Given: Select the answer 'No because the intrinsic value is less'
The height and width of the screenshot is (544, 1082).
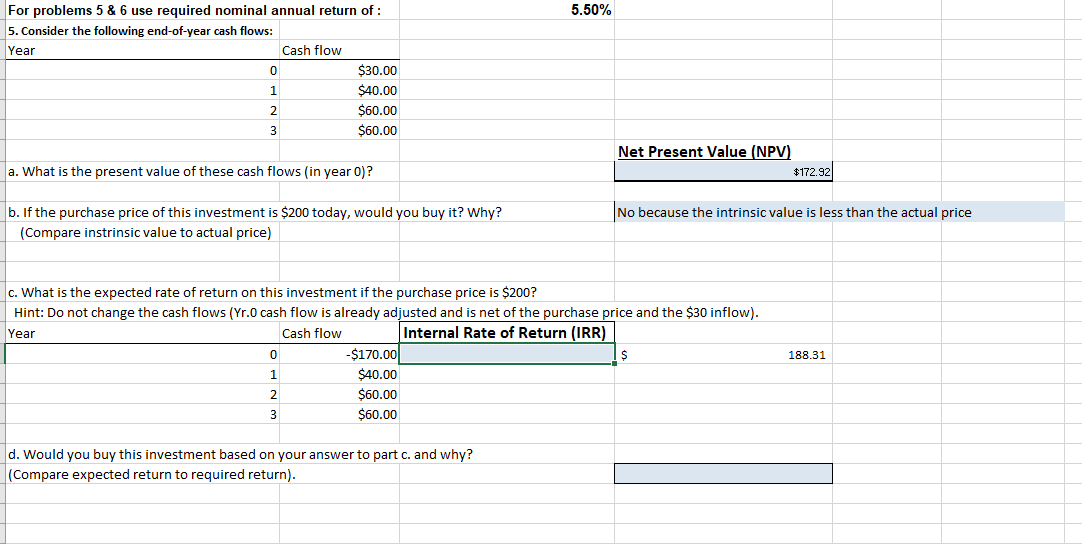Looking at the screenshot, I should coord(839,213).
